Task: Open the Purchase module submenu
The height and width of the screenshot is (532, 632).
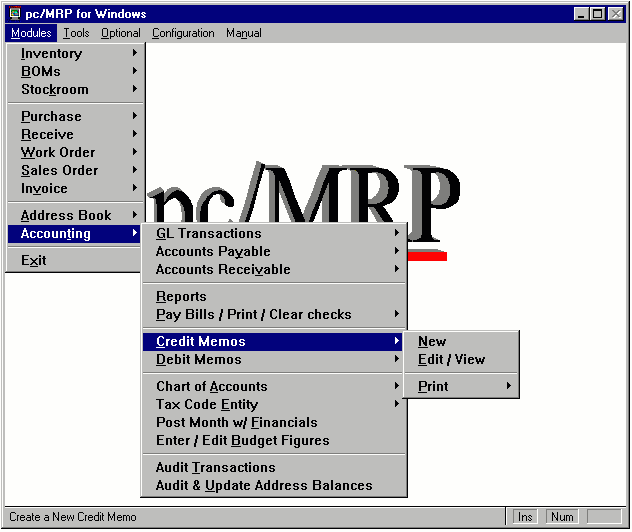Action: [75, 116]
